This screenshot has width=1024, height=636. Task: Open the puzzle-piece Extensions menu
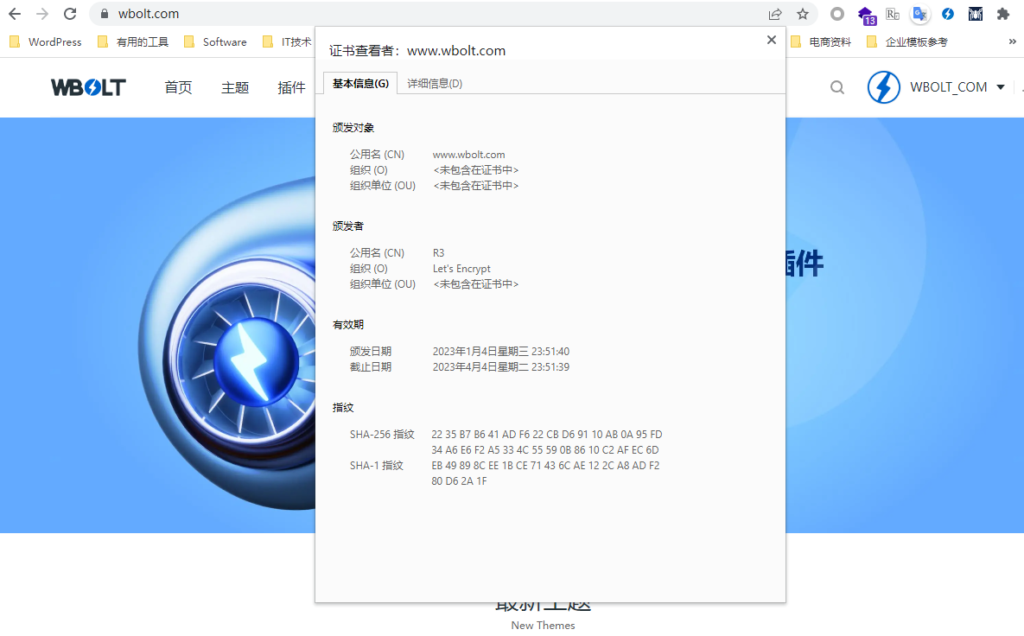pyautogui.click(x=1003, y=14)
